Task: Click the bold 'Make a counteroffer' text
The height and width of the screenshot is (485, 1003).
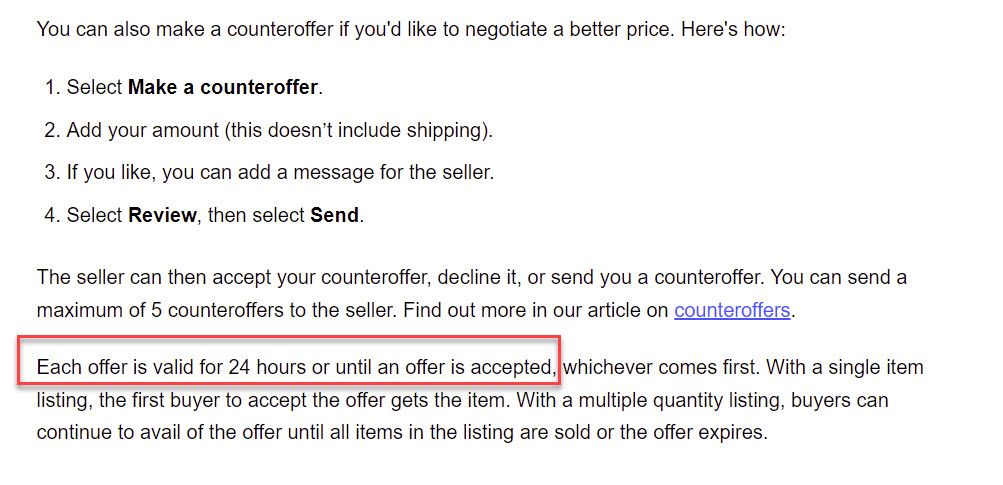Action: (x=223, y=87)
